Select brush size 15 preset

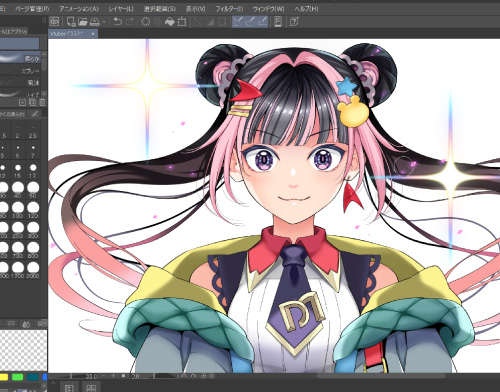click(18, 171)
